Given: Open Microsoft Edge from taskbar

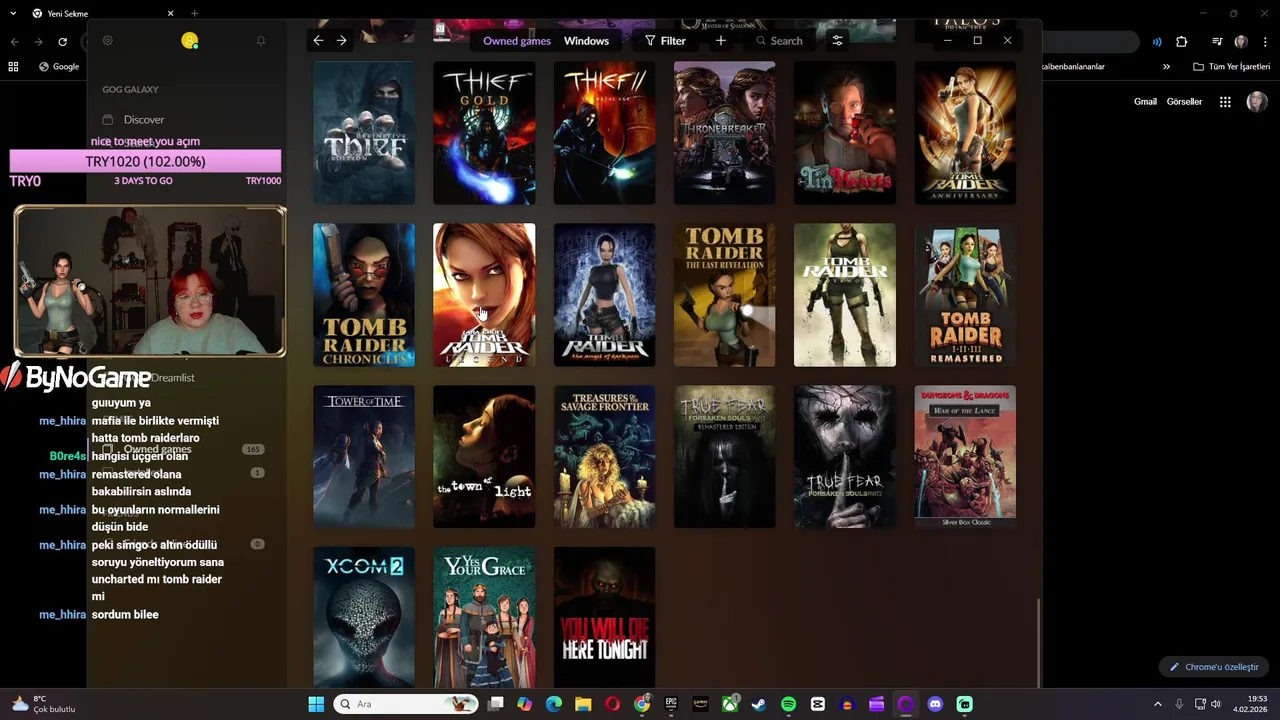Looking at the screenshot, I should (x=554, y=704).
